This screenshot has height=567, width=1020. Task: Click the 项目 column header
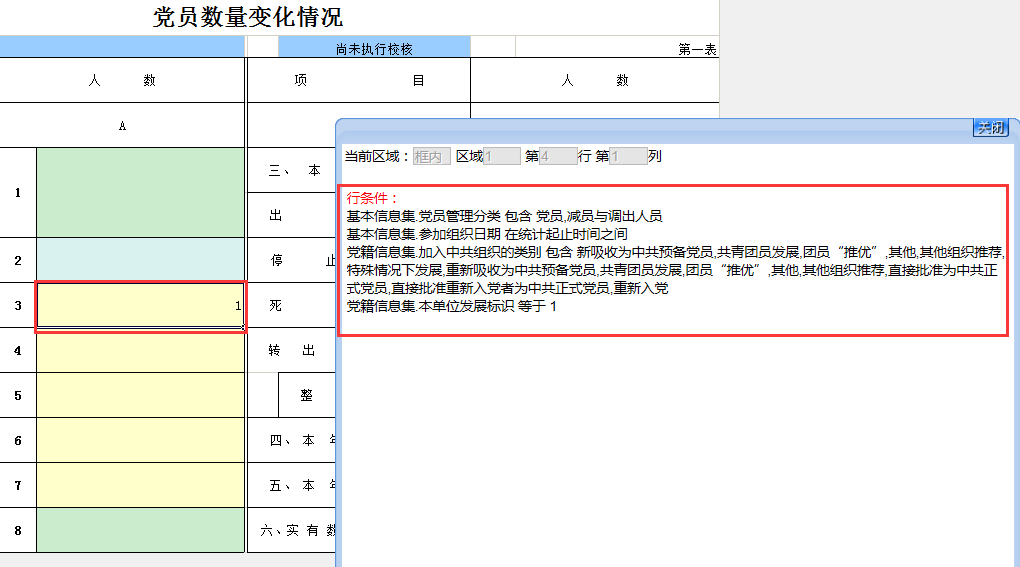[x=358, y=80]
